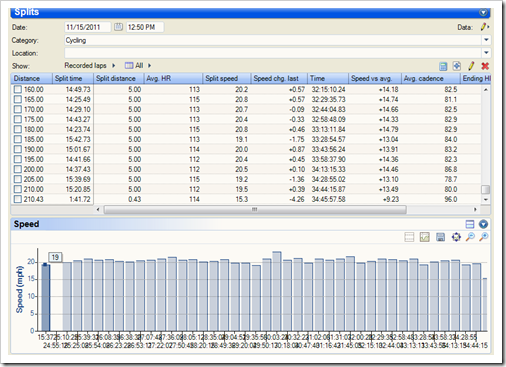
Task: Click the auto-fit chart zoom icon
Action: click(x=456, y=237)
